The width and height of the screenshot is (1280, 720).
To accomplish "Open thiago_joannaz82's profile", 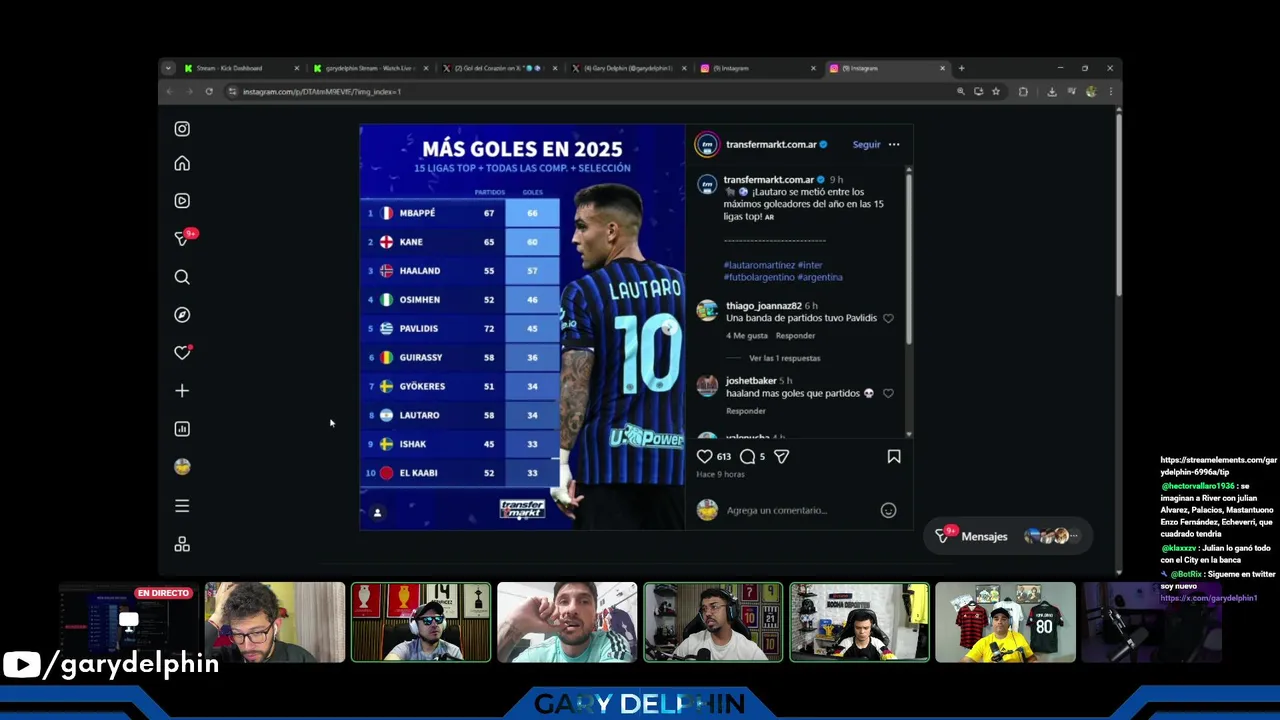I will tap(764, 306).
